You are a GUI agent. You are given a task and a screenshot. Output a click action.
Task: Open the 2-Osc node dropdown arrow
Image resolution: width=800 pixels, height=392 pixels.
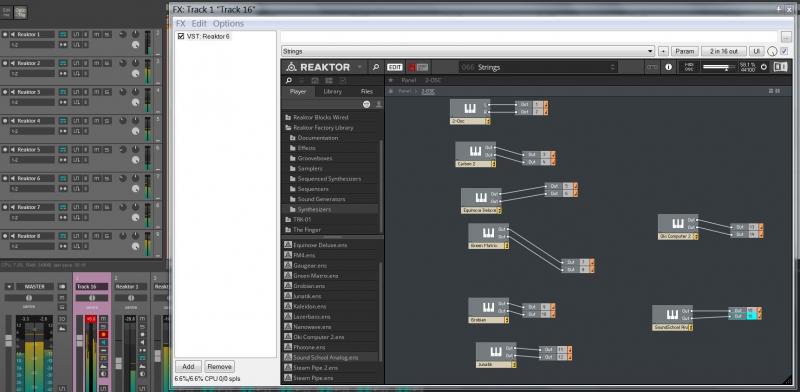[488, 121]
